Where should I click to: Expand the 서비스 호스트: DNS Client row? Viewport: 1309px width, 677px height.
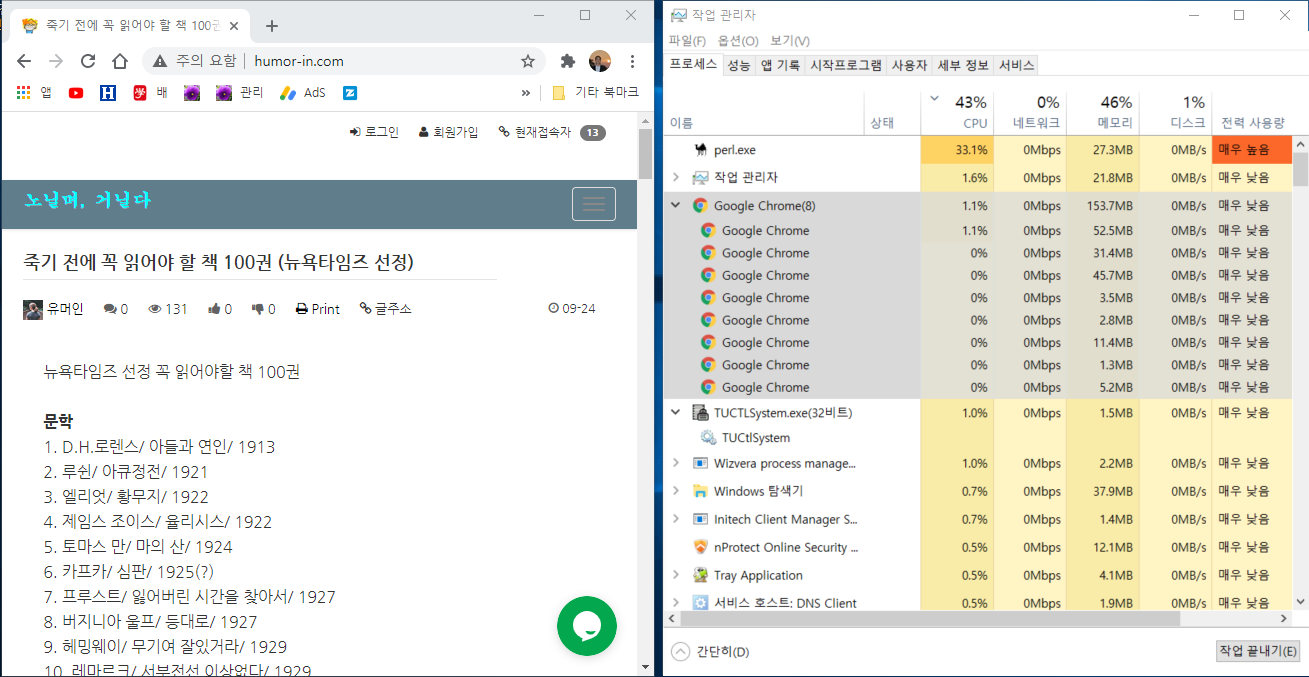coord(676,603)
